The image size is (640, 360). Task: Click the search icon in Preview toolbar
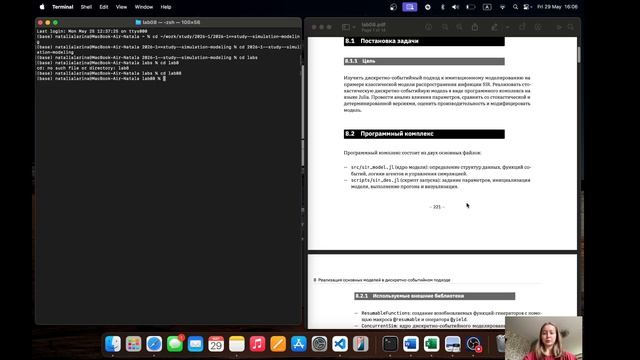point(571,27)
